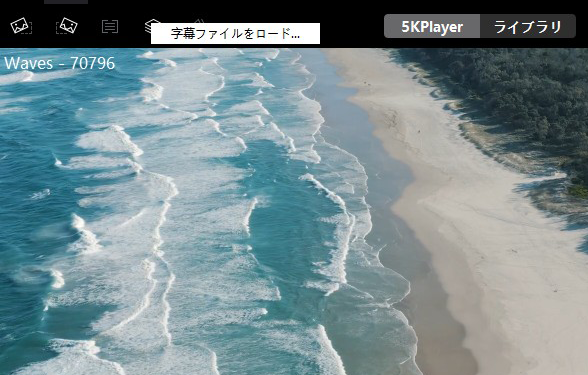588x375 pixels.
Task: Toggle the text-lines panel icon in the toolbar
Action: tap(110, 26)
